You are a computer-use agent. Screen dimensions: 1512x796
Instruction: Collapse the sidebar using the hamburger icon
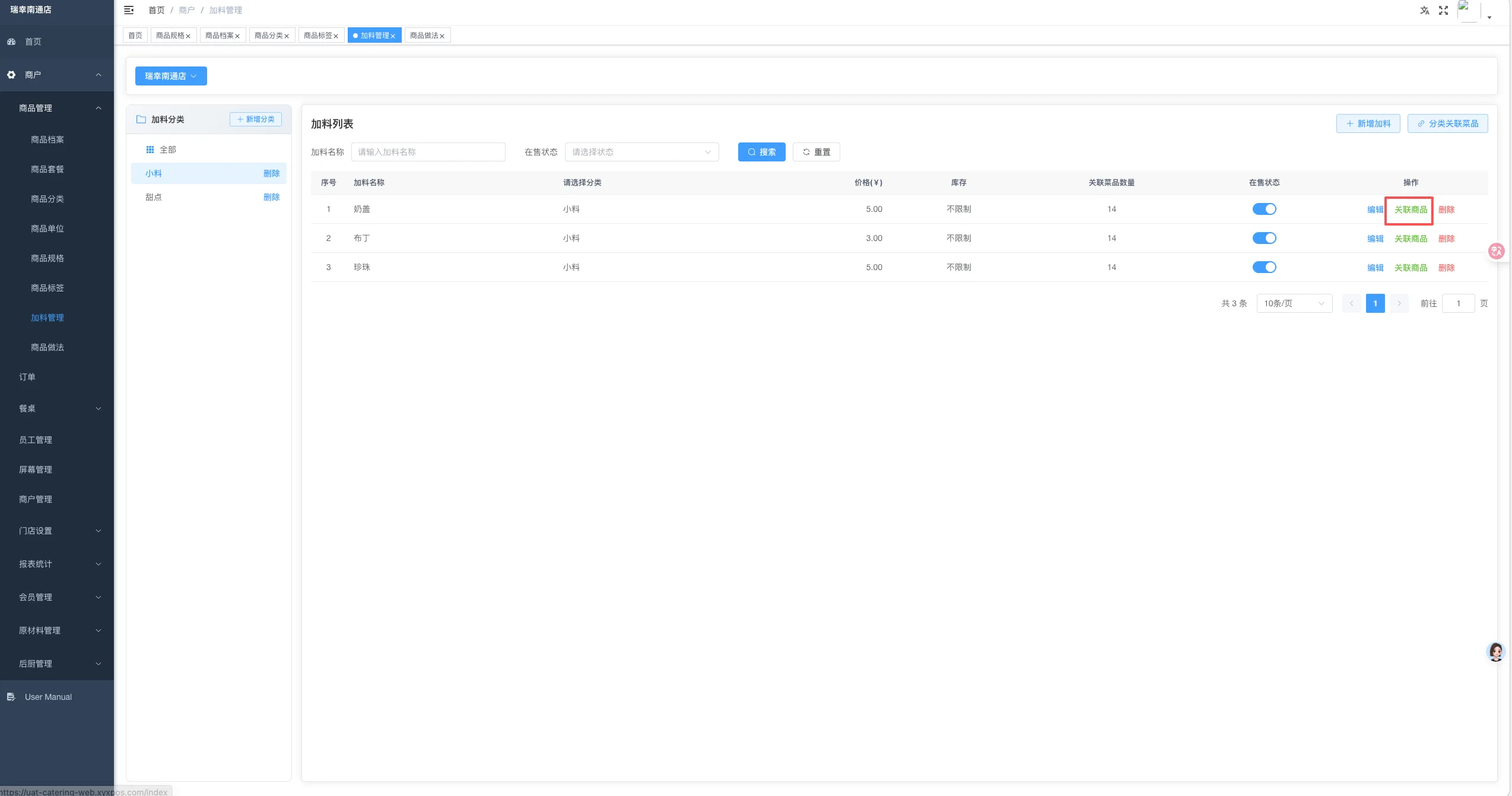tap(129, 10)
